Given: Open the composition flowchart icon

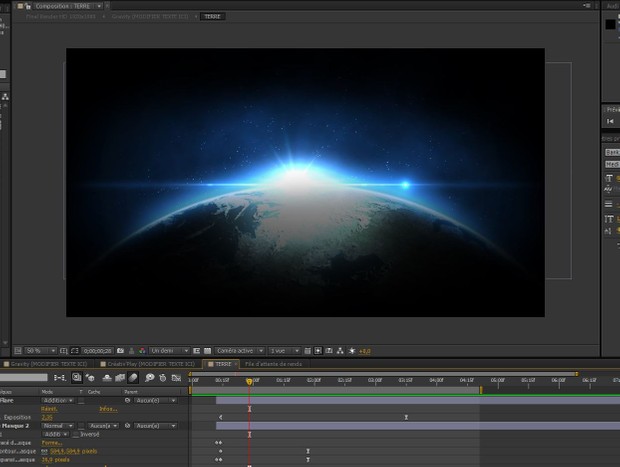Looking at the screenshot, I should [x=340, y=351].
